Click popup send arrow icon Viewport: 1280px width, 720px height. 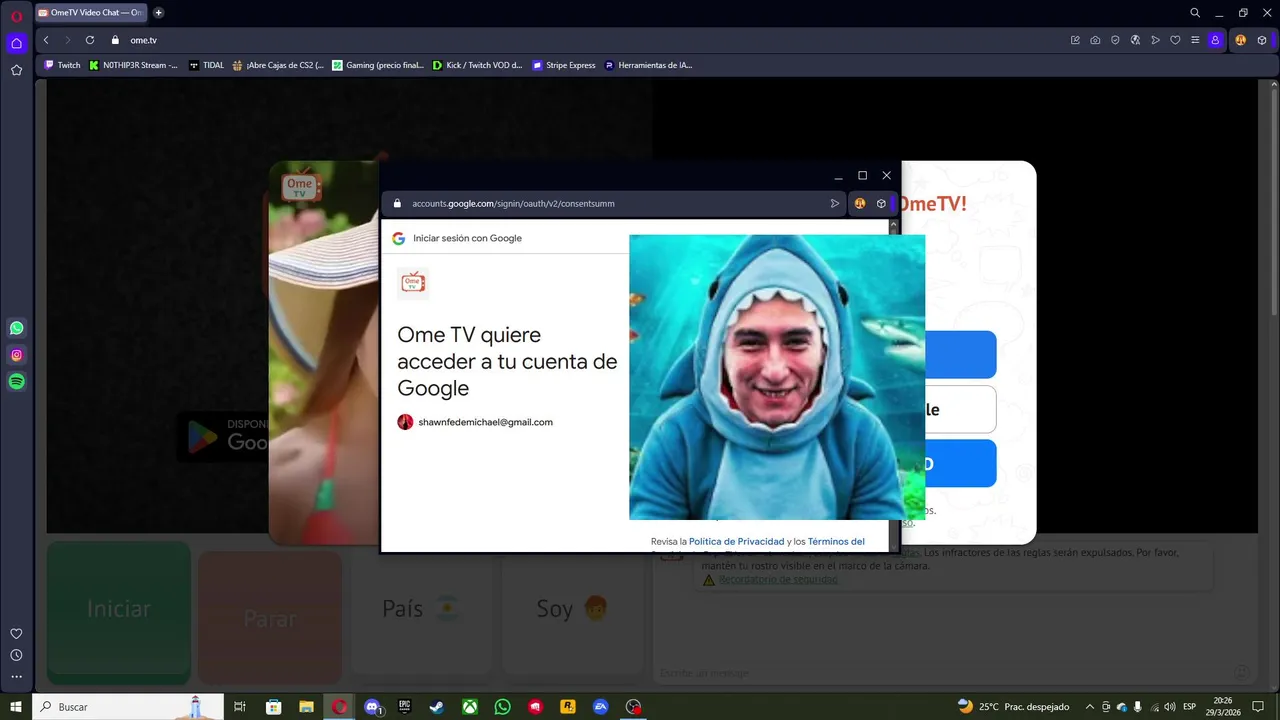click(x=835, y=203)
